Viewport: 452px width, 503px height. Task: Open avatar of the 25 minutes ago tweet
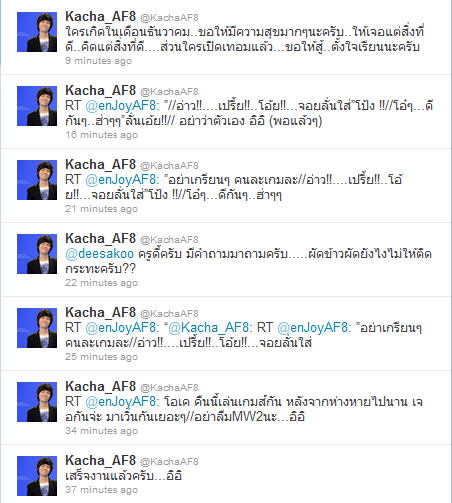click(x=37, y=328)
